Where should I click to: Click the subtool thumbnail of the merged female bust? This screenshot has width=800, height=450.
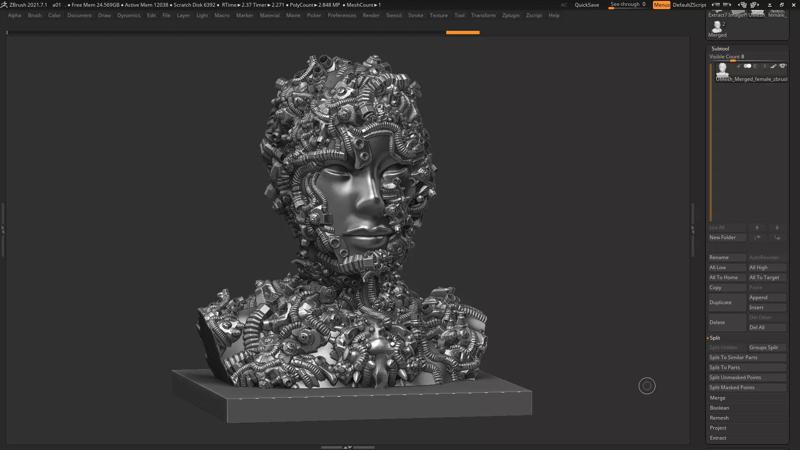point(722,69)
